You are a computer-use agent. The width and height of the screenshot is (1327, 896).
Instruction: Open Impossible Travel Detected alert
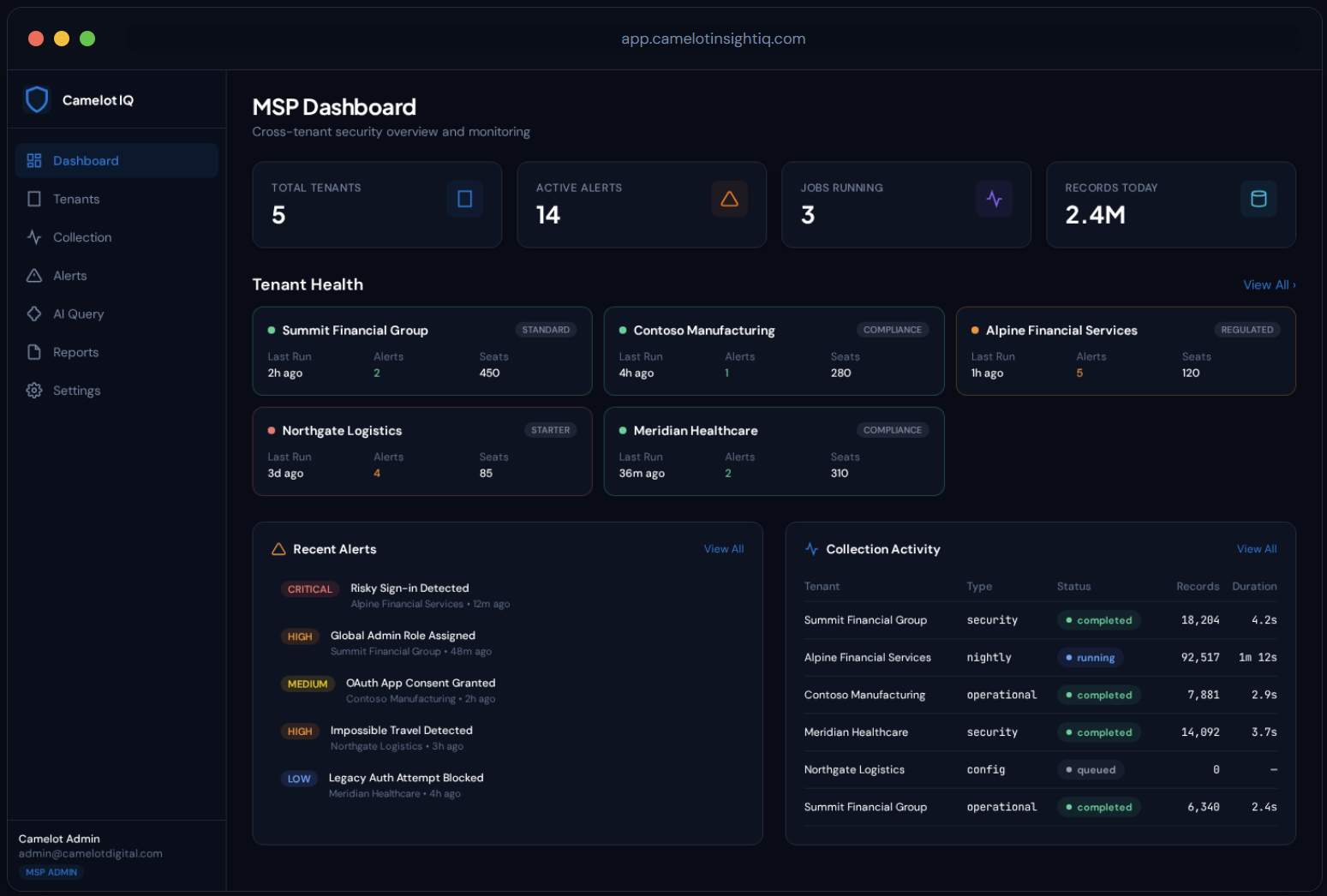pos(508,738)
